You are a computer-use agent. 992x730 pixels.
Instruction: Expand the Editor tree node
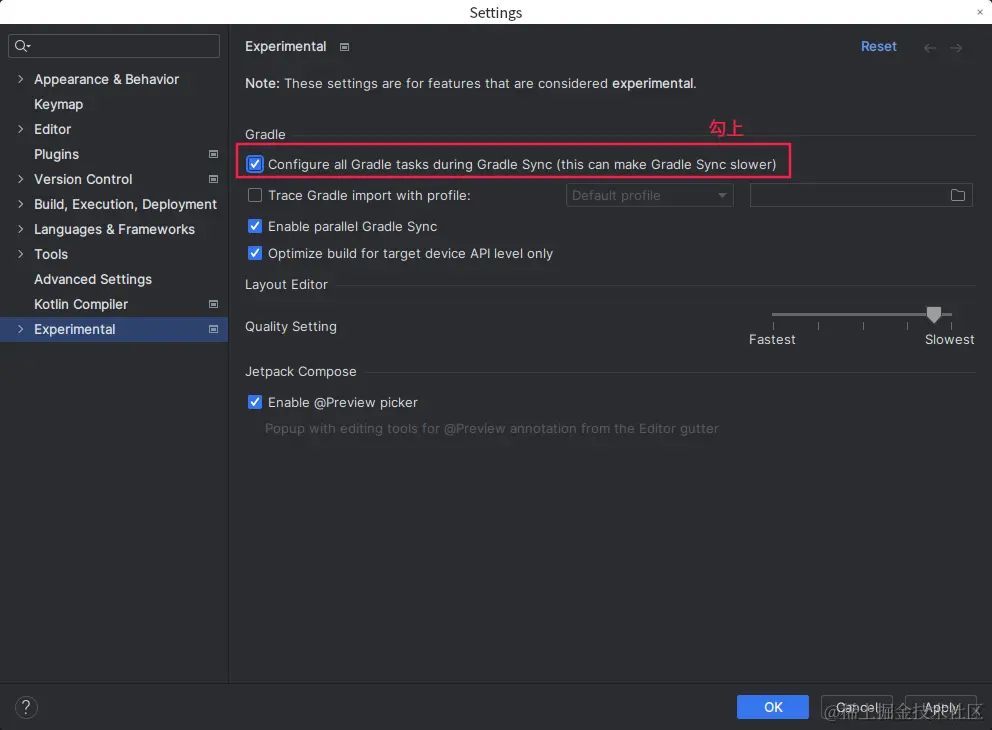[x=20, y=129]
